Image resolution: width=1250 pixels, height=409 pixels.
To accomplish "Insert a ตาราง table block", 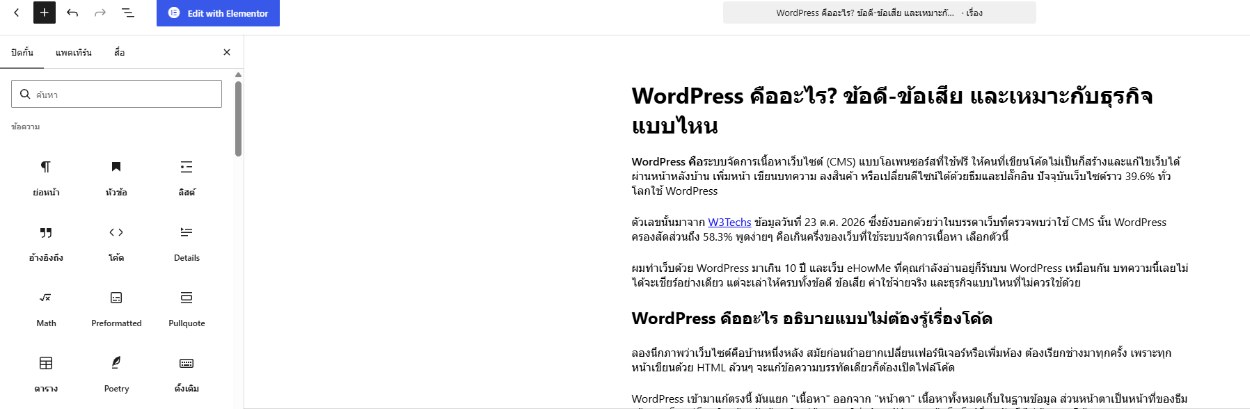I will [x=46, y=374].
